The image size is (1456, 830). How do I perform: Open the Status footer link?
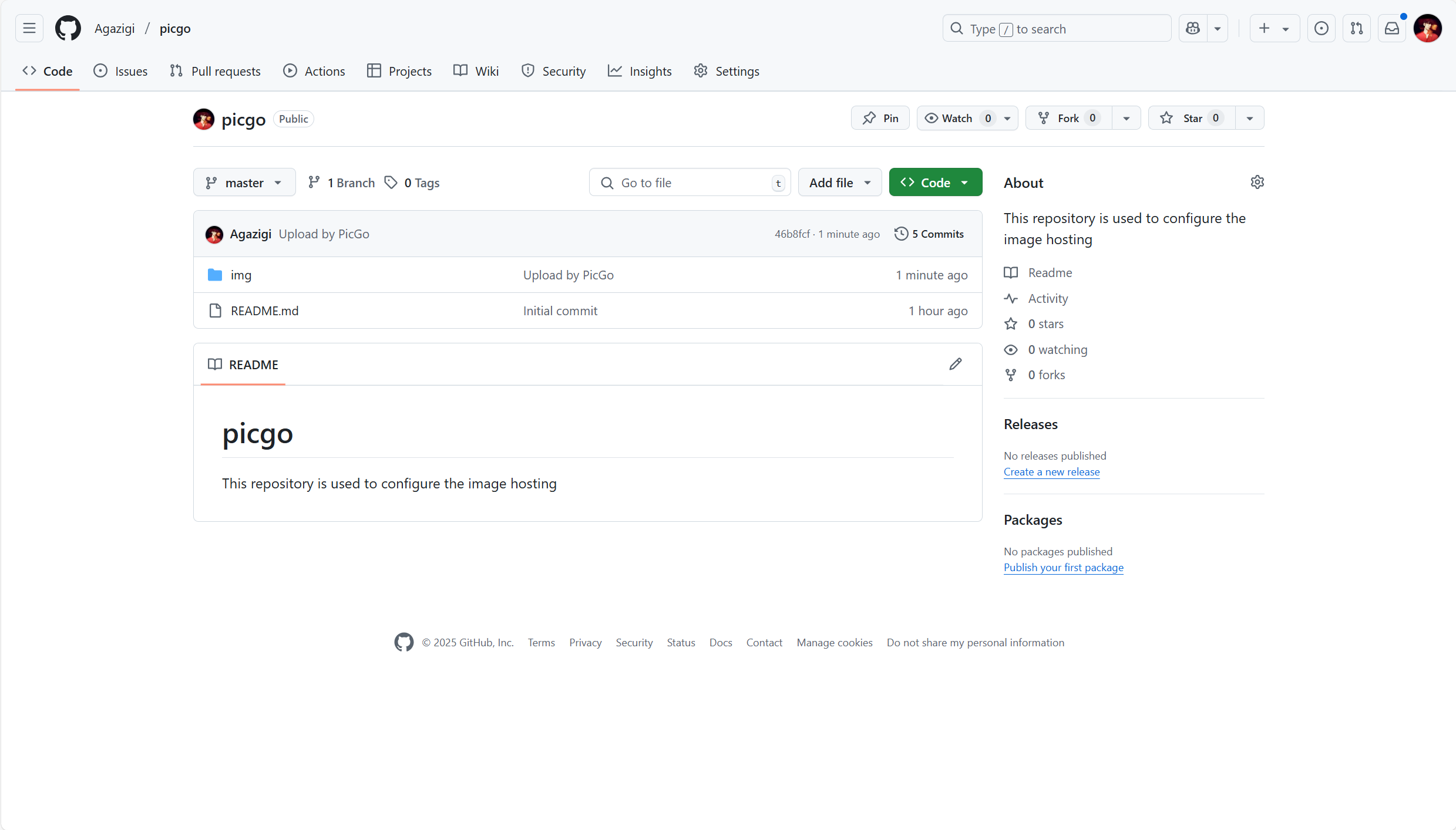coord(681,642)
